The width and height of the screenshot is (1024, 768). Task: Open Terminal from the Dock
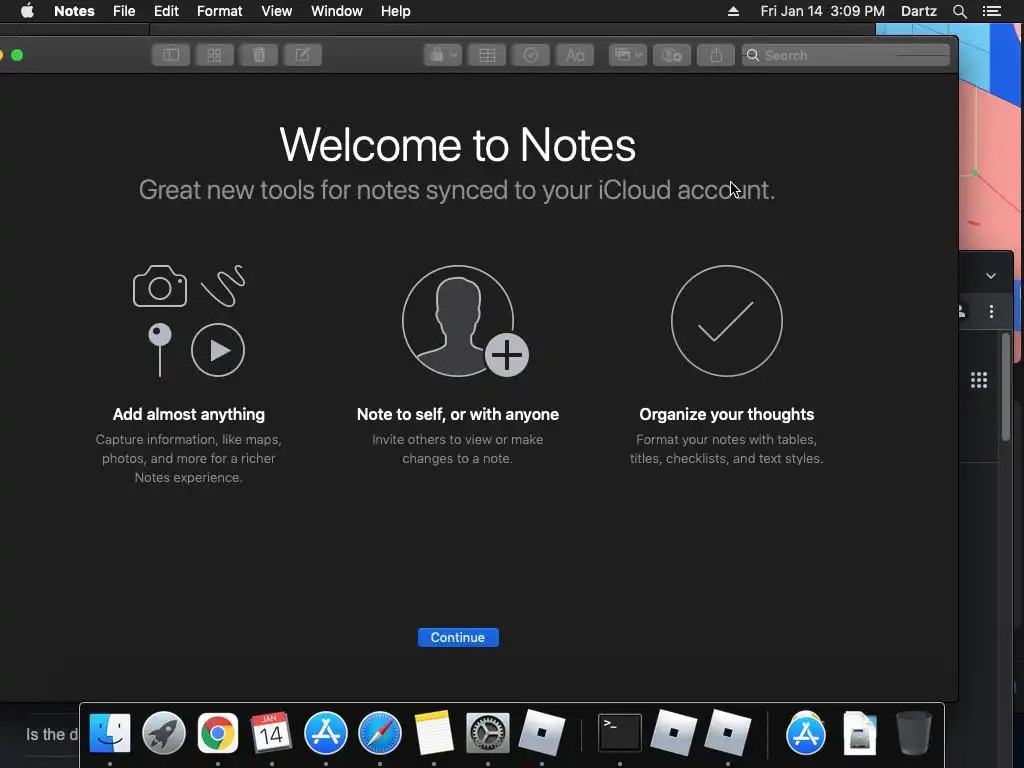click(620, 733)
